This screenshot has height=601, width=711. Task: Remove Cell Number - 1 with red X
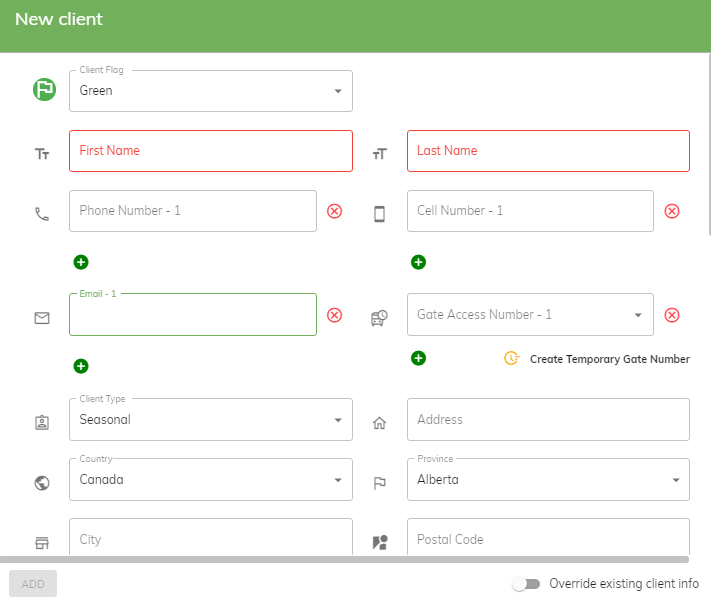click(672, 211)
